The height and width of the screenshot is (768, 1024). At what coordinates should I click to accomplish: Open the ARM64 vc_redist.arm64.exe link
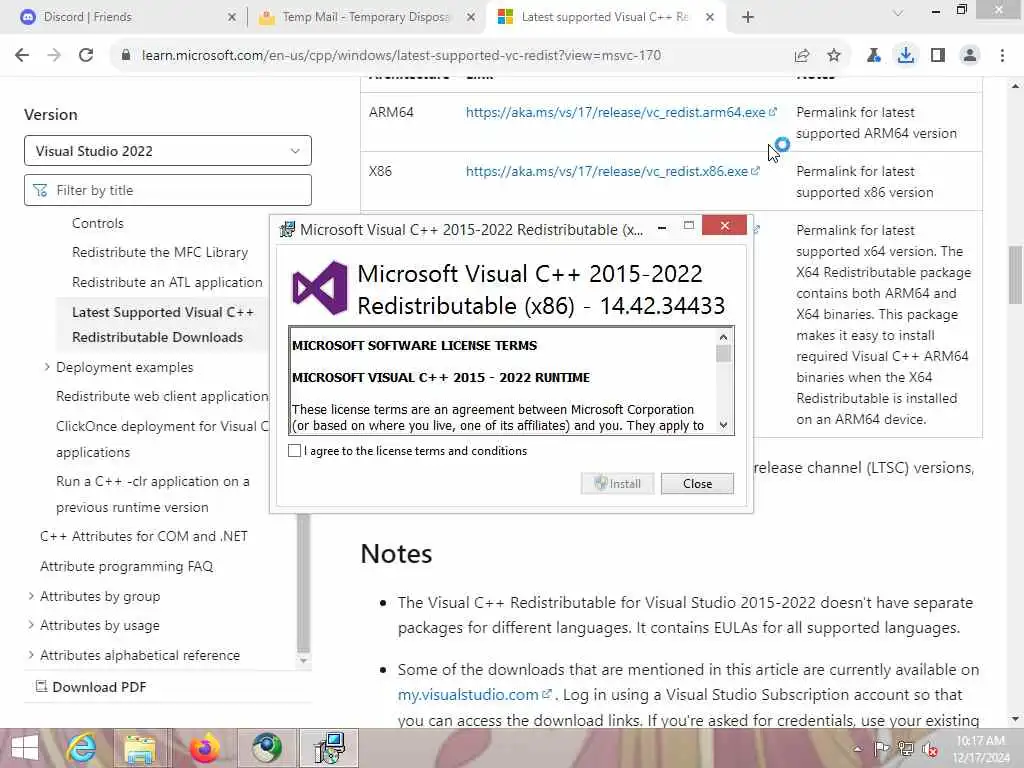(621, 112)
